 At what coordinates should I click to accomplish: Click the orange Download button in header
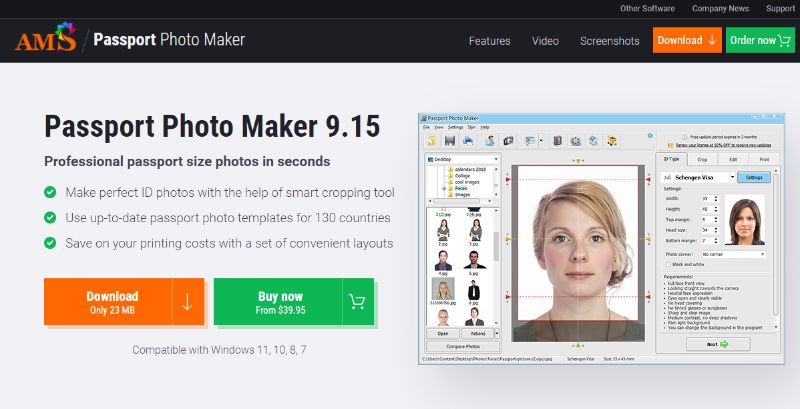pos(687,40)
